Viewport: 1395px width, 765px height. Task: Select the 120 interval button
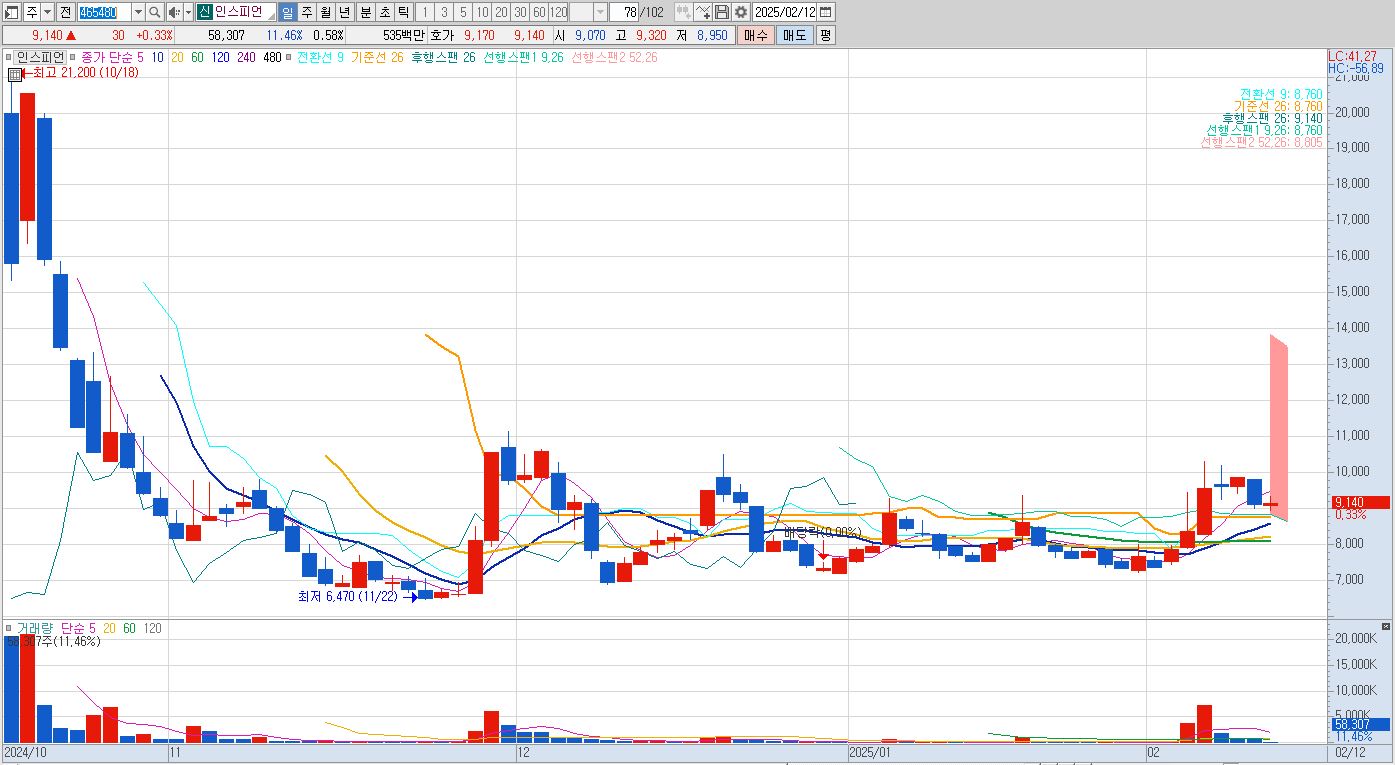(558, 12)
